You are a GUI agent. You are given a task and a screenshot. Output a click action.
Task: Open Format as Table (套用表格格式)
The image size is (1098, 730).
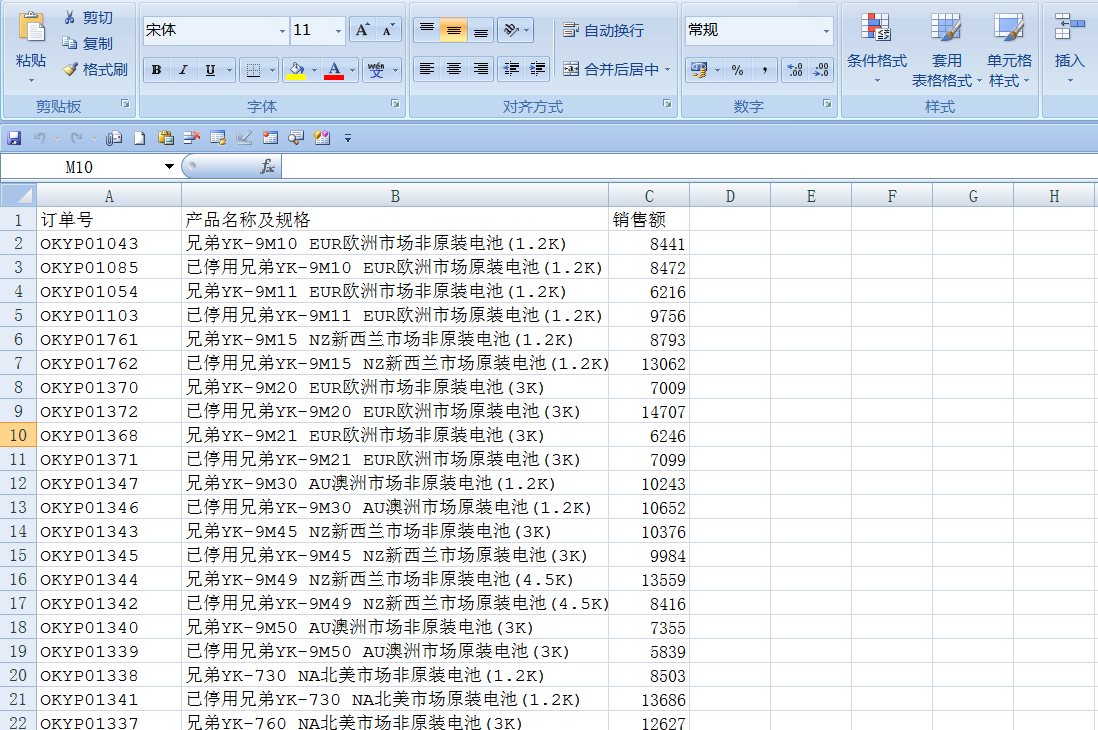point(946,49)
